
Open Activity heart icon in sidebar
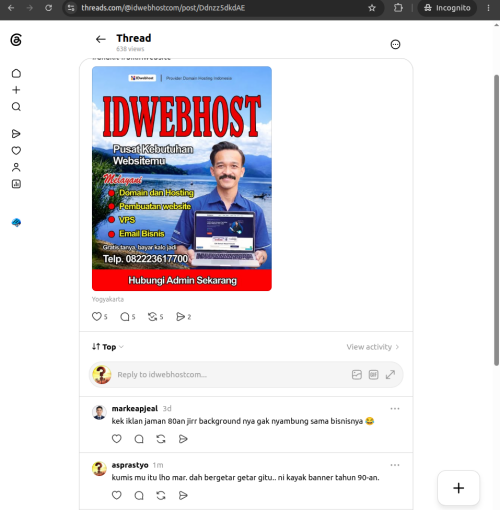16,151
